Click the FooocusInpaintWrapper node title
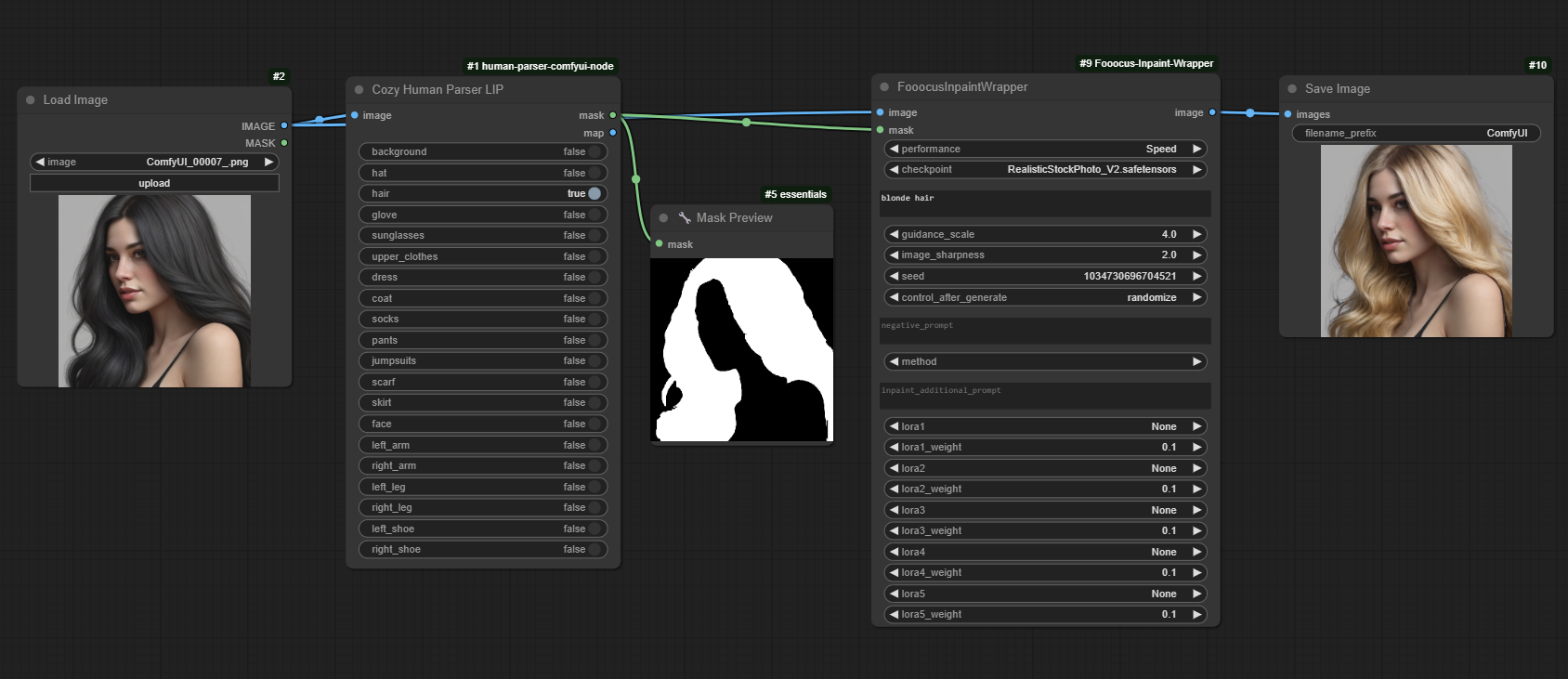The image size is (1568, 679). coord(962,86)
